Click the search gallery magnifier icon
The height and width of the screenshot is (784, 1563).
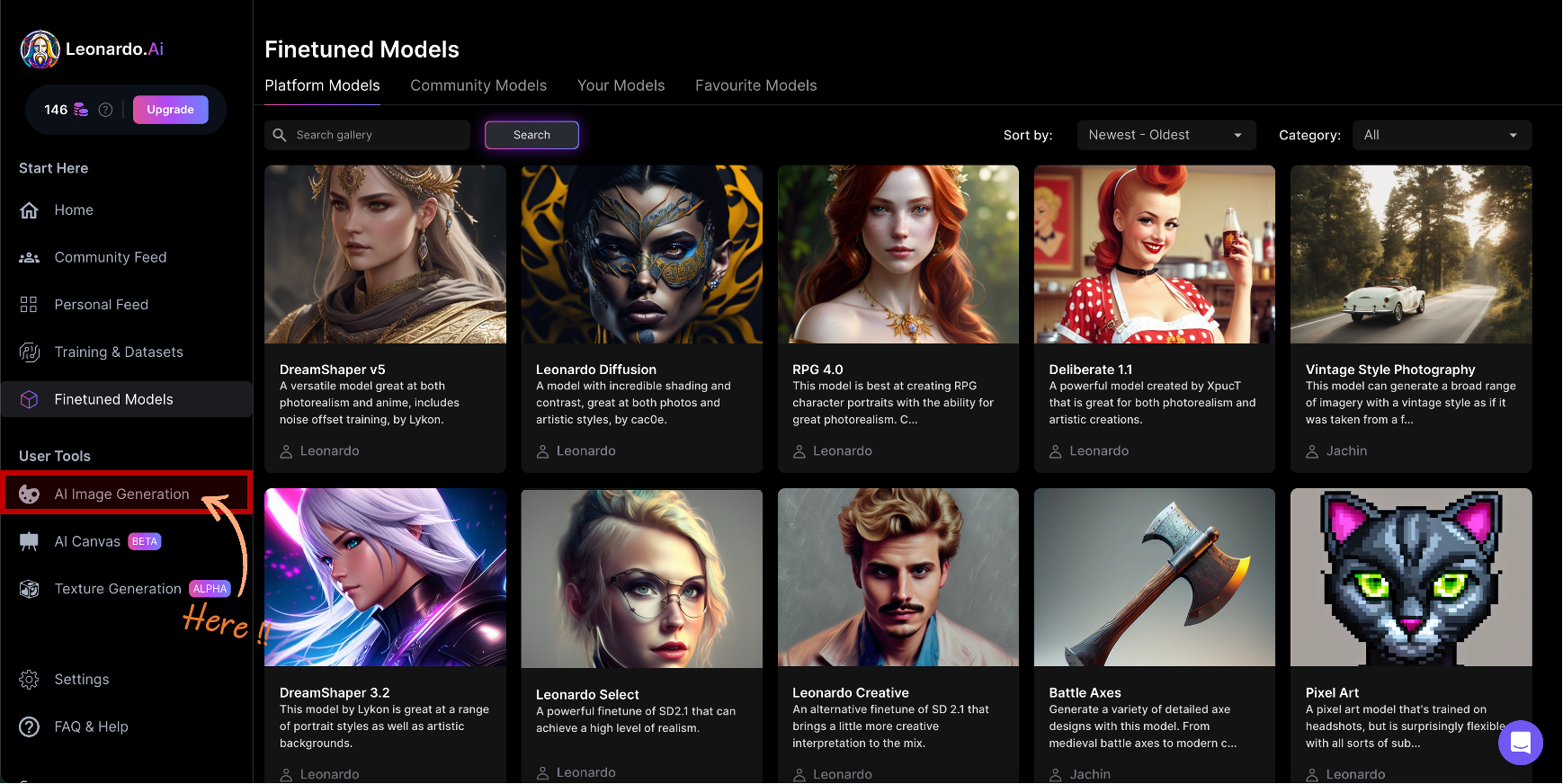point(280,135)
